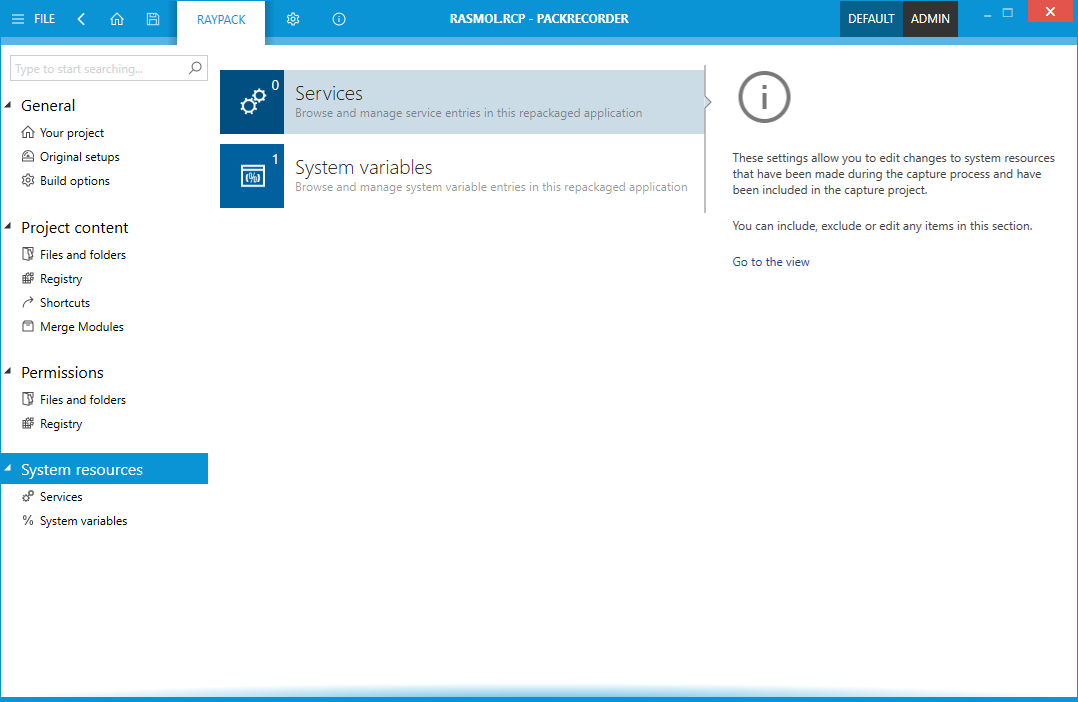The image size is (1078, 702).
Task: Collapse the Project content section
Action: 9,227
